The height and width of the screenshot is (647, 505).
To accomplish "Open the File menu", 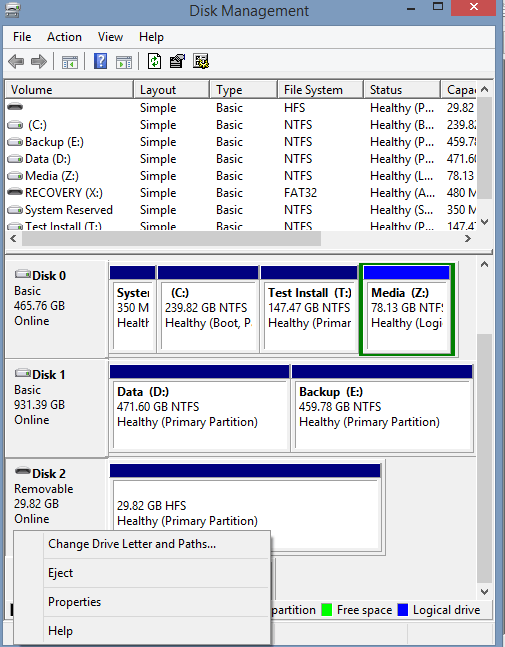I will point(22,37).
